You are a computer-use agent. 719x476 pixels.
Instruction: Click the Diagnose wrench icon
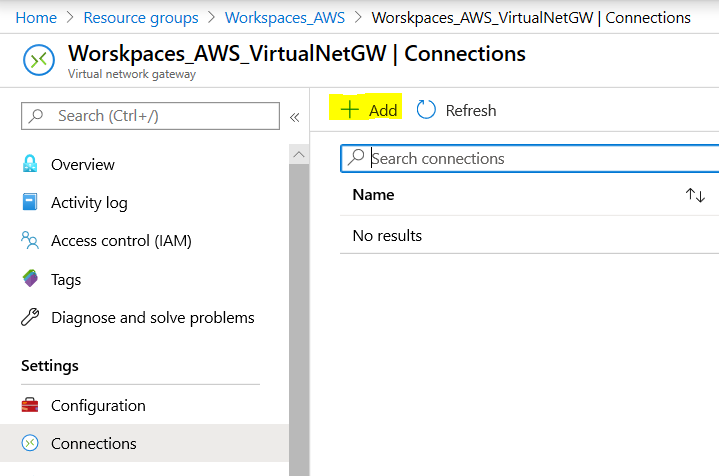click(x=30, y=318)
